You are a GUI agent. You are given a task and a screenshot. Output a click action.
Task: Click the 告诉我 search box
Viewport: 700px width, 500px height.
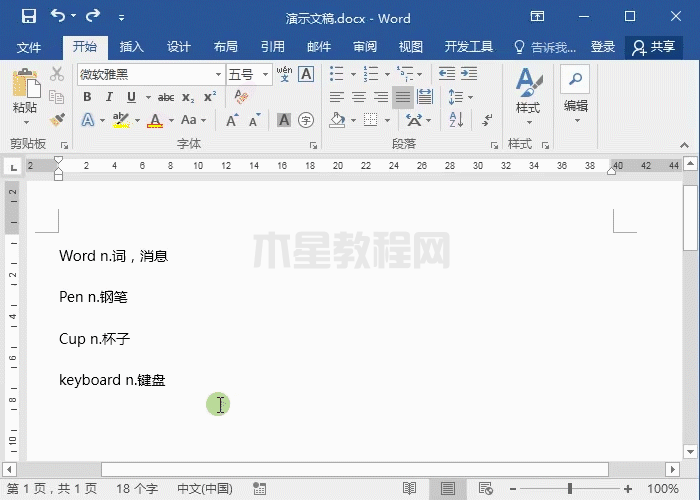[545, 47]
